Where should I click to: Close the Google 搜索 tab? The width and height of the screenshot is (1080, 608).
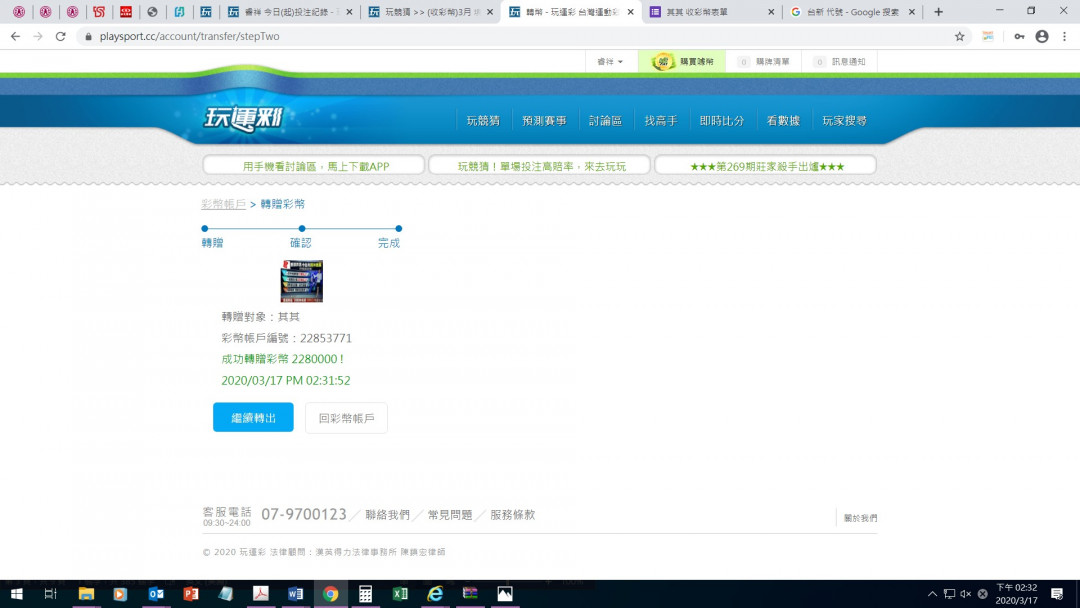[911, 12]
